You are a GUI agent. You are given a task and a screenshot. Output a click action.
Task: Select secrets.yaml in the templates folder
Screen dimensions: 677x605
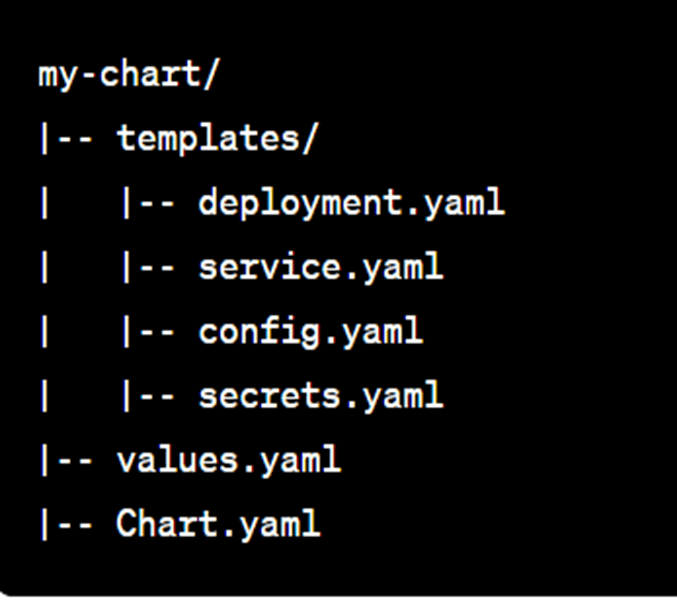coord(320,396)
